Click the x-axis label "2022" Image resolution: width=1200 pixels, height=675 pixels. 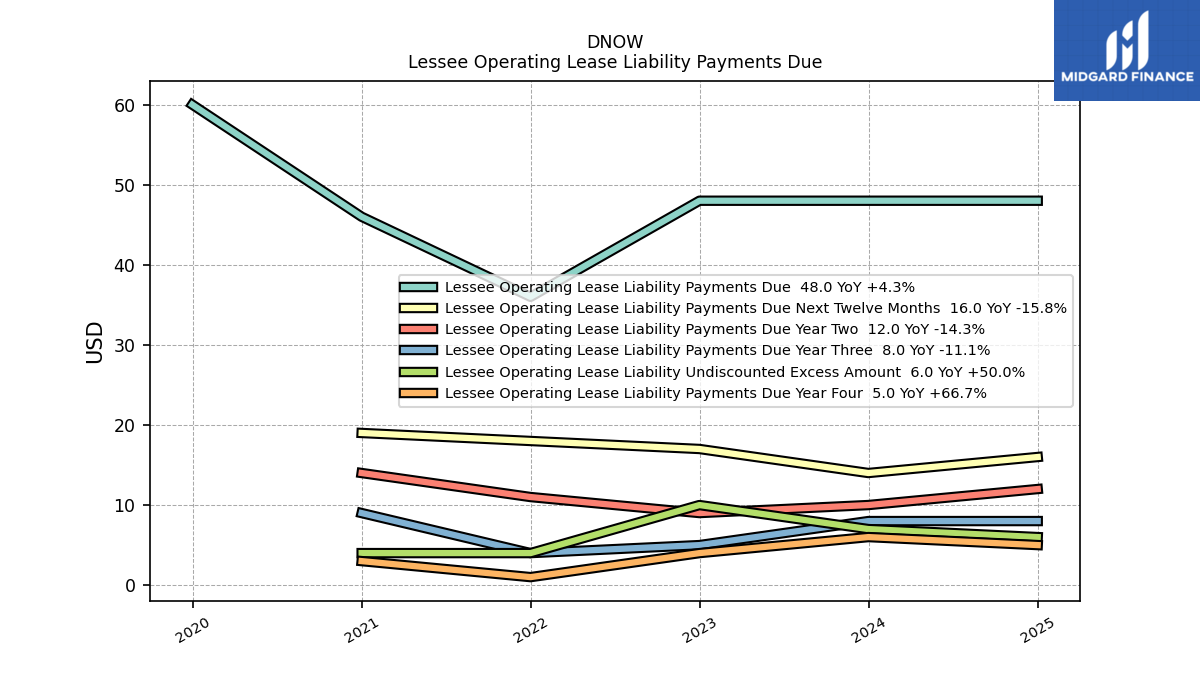pos(530,630)
